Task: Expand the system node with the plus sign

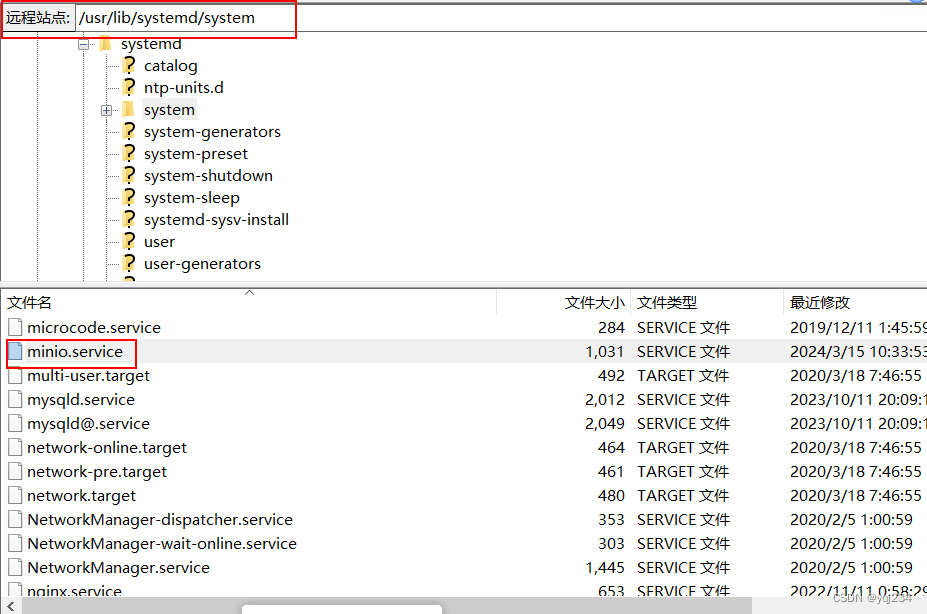Action: pos(107,109)
